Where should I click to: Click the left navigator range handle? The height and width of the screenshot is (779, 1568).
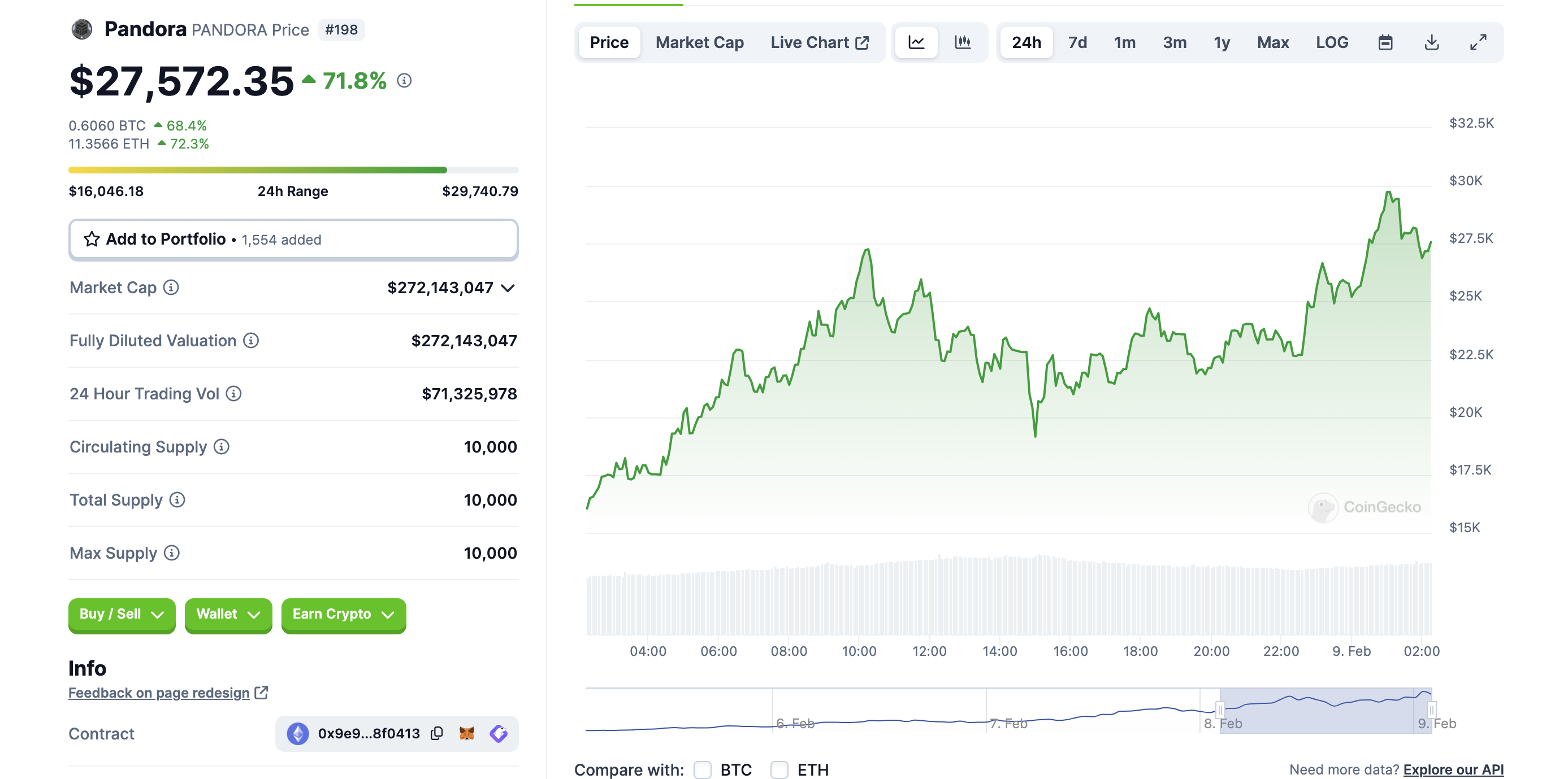click(1220, 709)
